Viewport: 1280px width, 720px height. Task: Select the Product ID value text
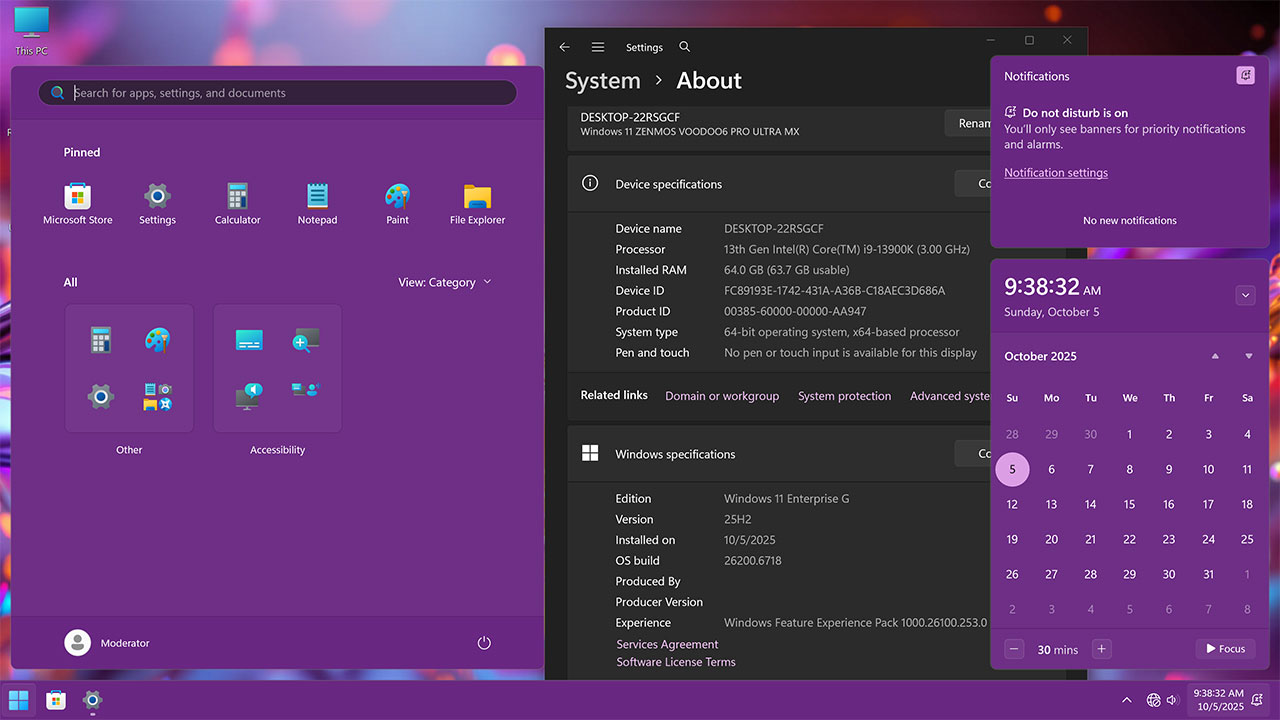pos(795,311)
